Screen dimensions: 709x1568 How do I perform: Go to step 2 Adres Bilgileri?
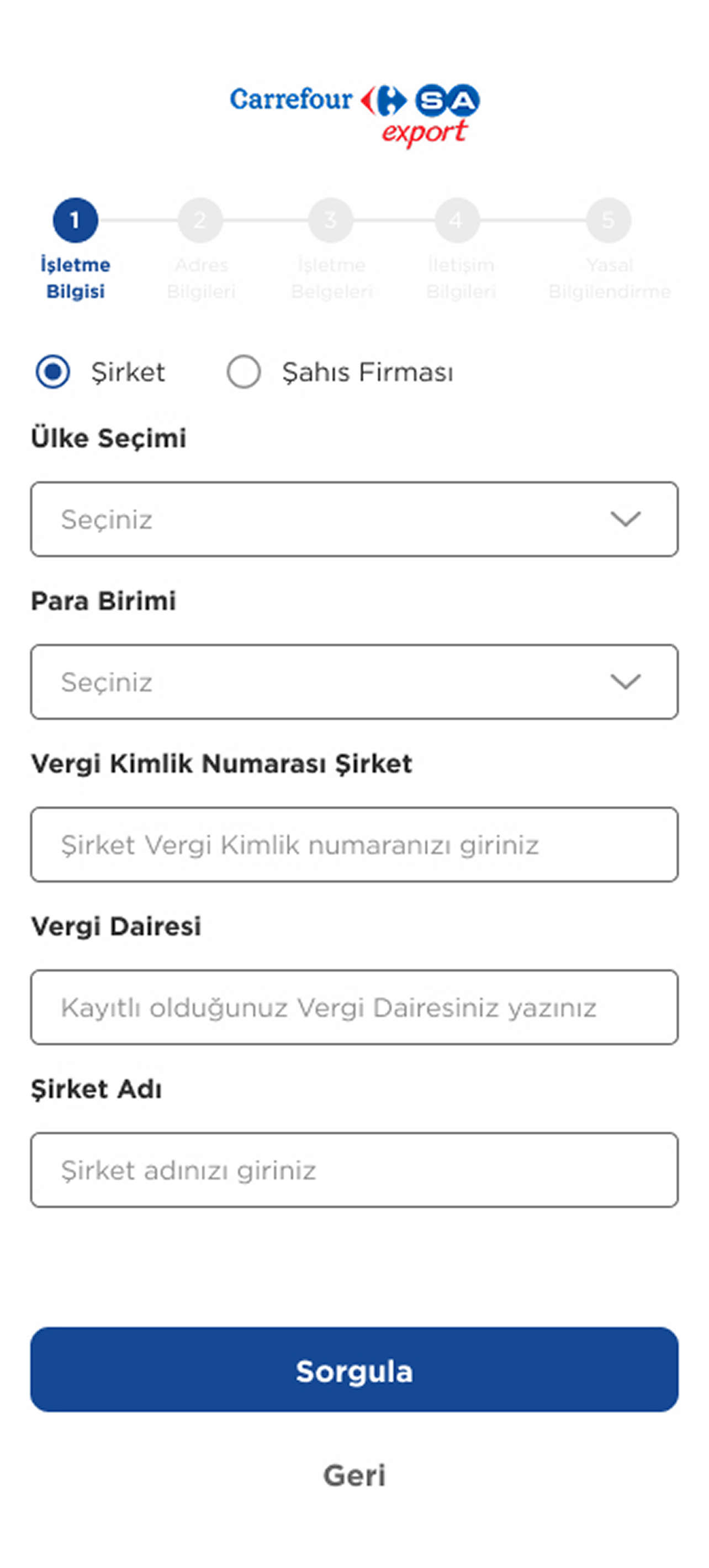(x=200, y=220)
